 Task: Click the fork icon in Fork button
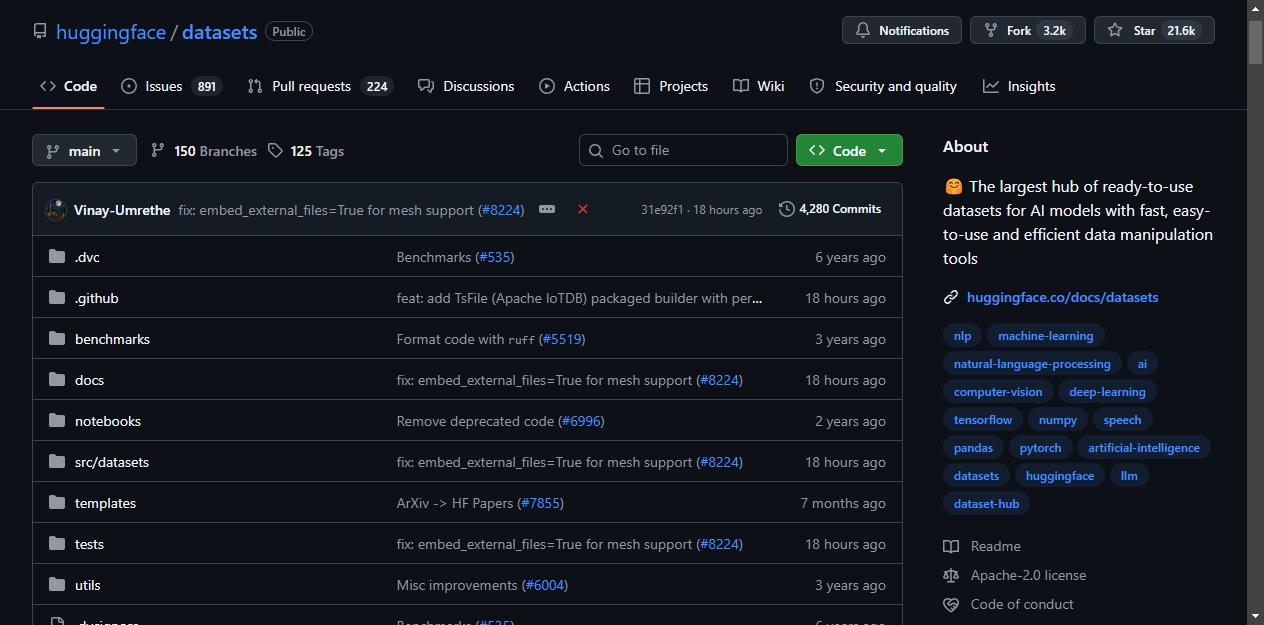pos(991,31)
